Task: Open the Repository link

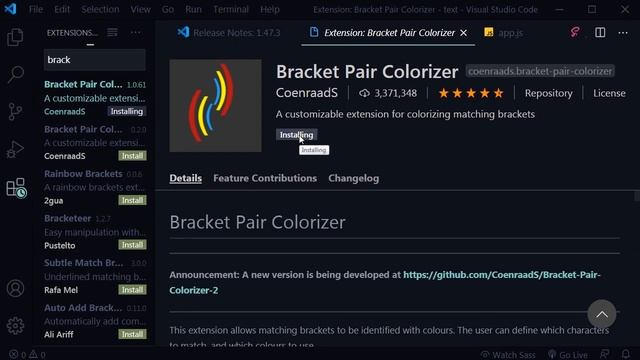Action: coord(548,93)
